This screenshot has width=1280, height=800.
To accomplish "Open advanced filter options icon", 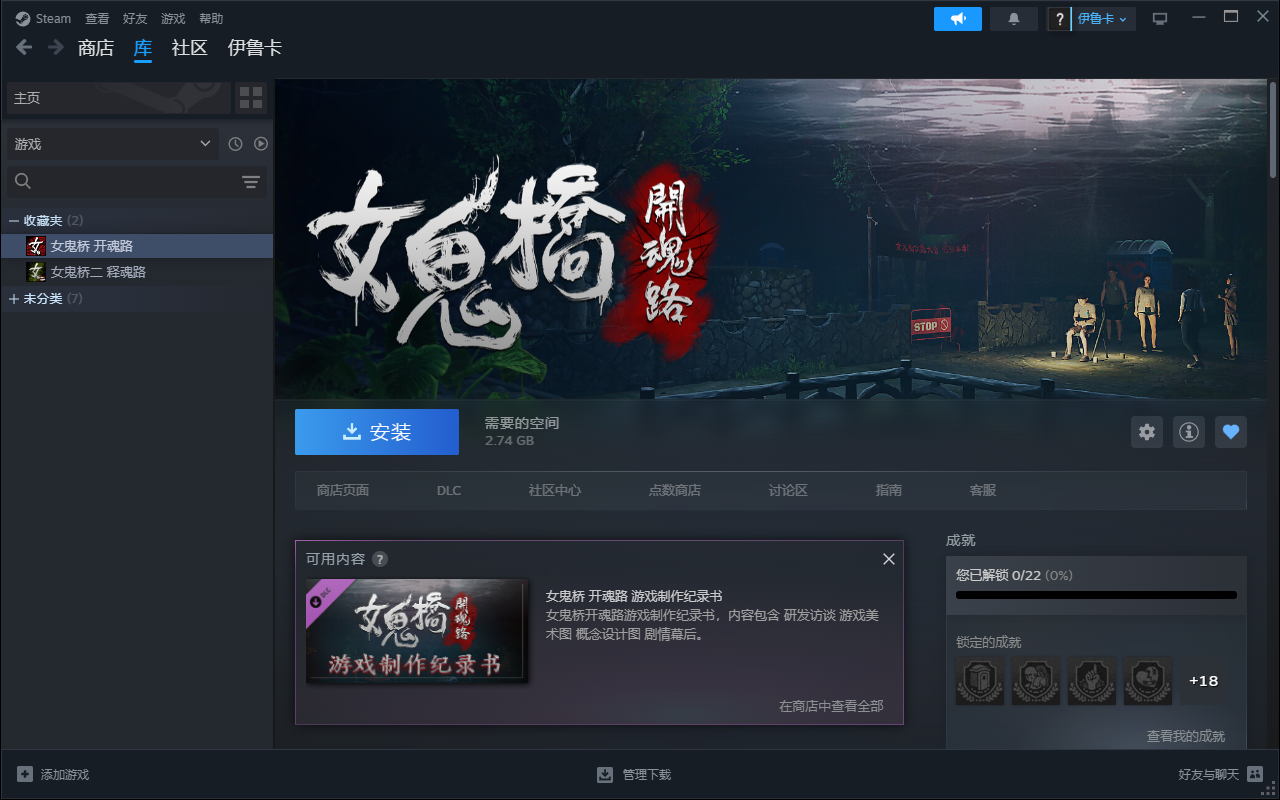I will (x=250, y=181).
